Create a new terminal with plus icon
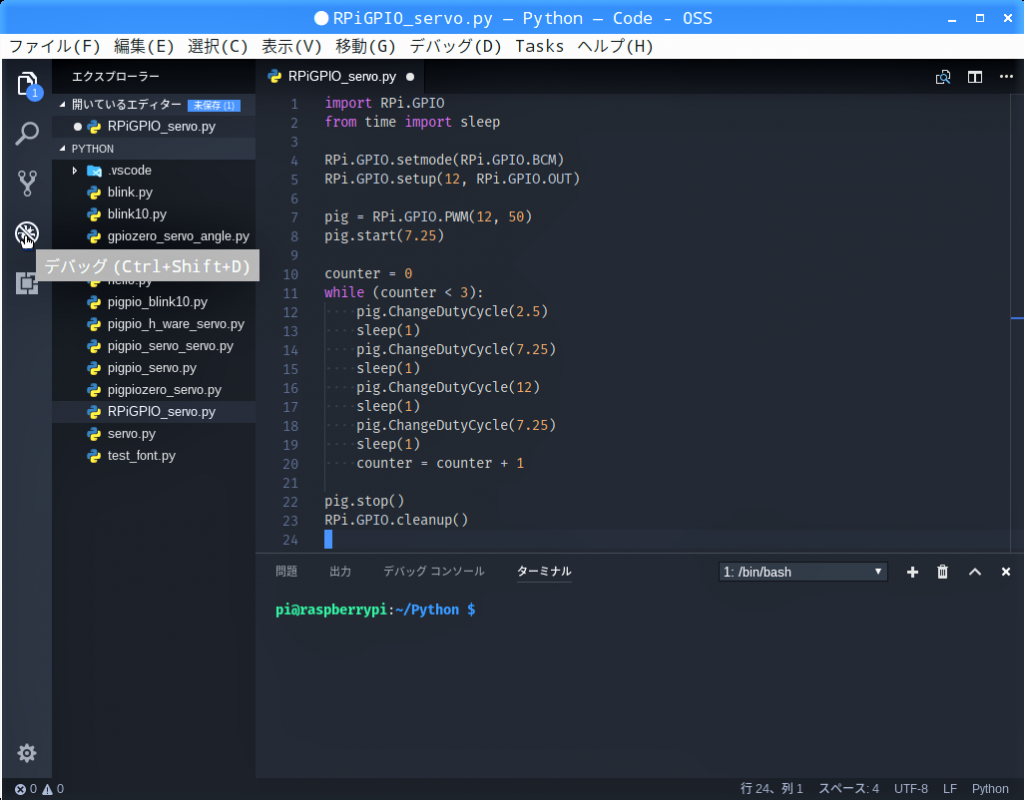 click(912, 572)
